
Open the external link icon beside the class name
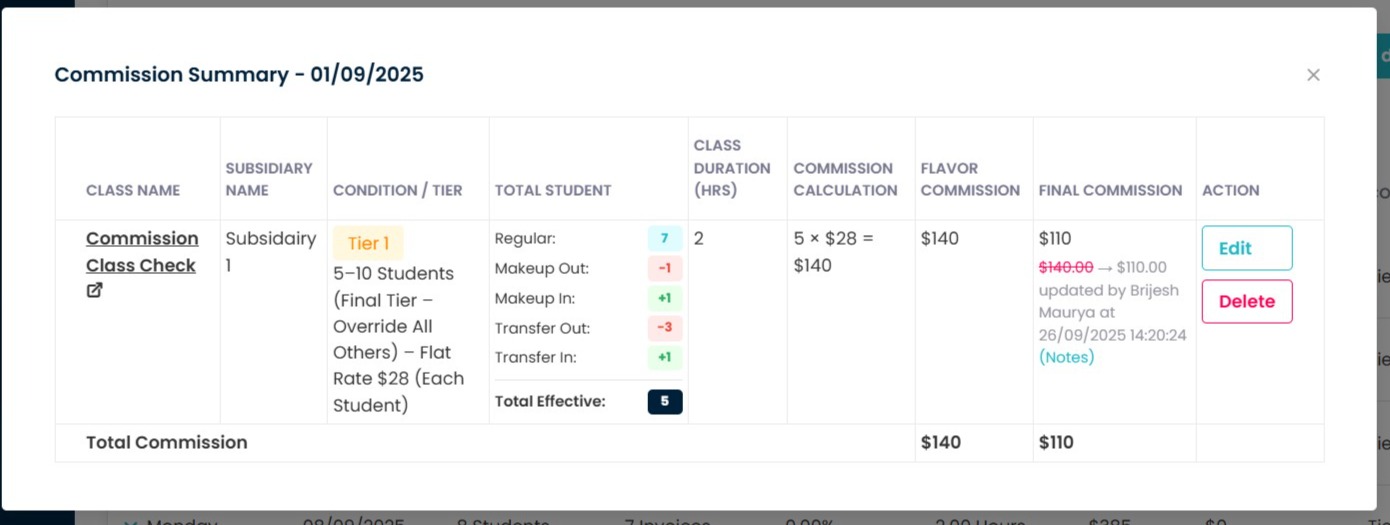pos(94,291)
